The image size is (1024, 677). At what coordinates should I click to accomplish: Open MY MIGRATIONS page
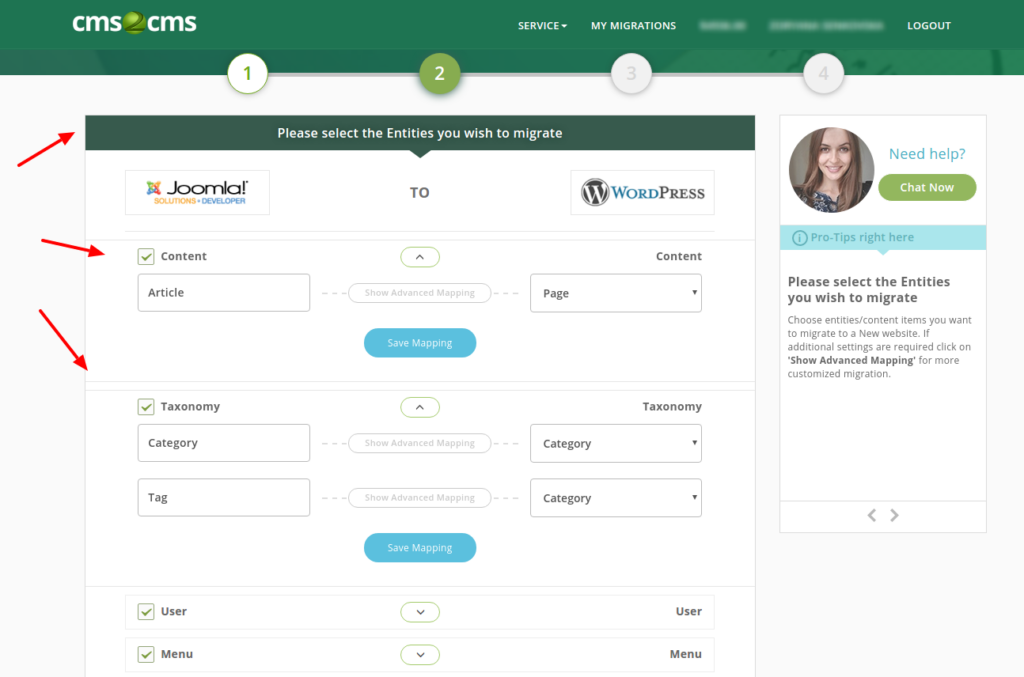(633, 25)
